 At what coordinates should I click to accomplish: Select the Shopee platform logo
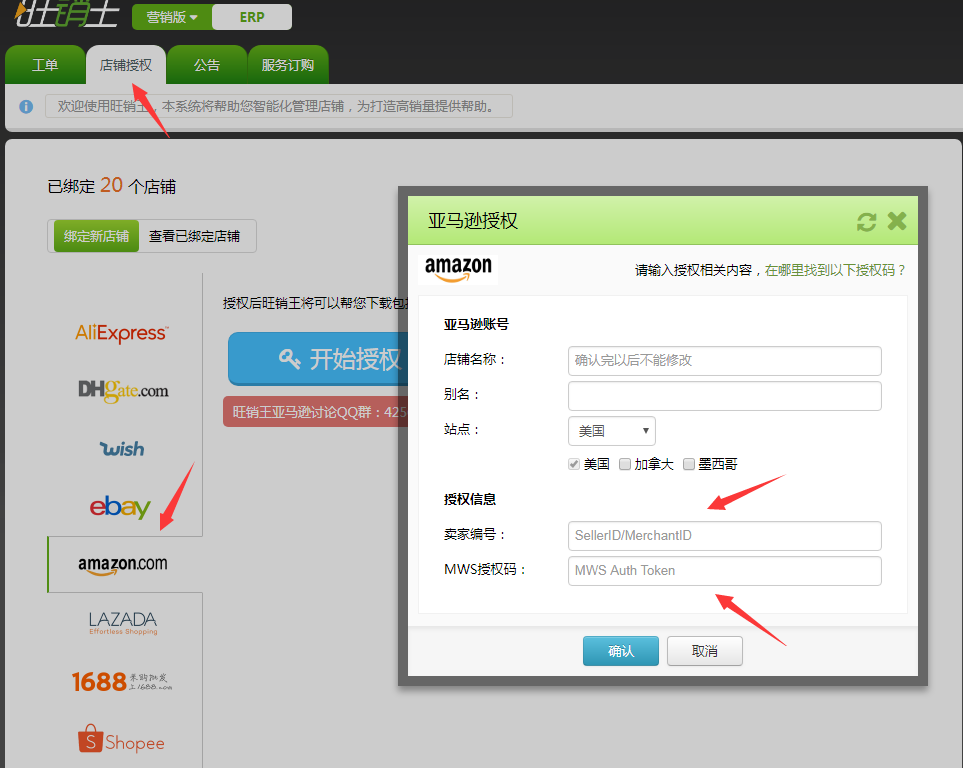point(121,739)
